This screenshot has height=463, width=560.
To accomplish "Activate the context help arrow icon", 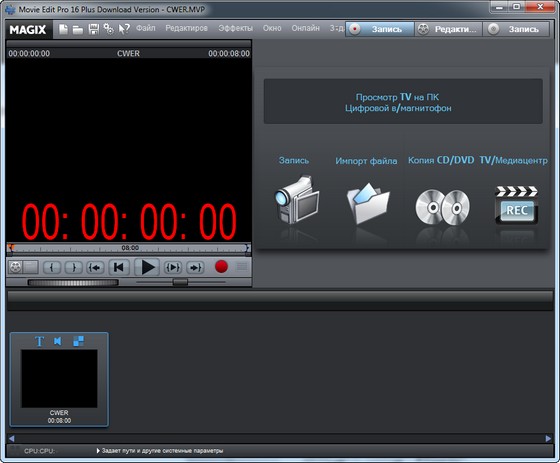I will click(124, 29).
